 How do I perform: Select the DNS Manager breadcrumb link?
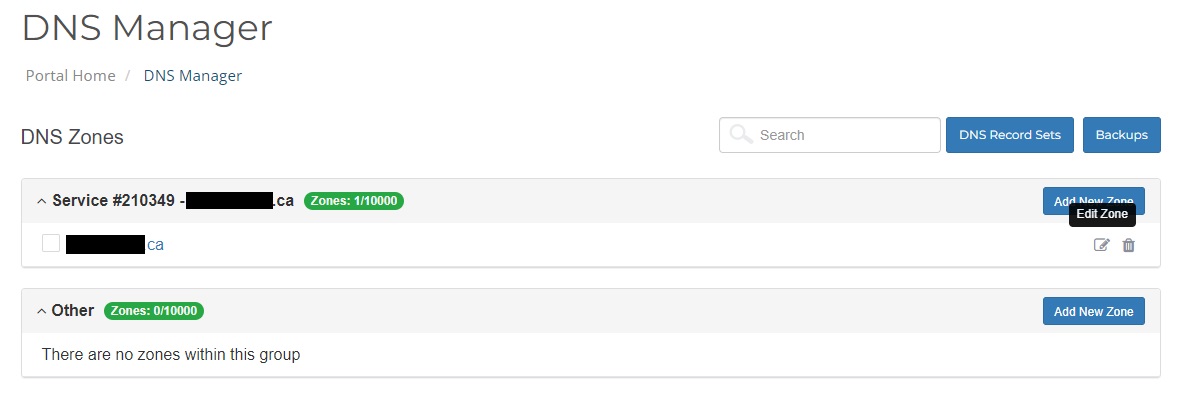193,76
